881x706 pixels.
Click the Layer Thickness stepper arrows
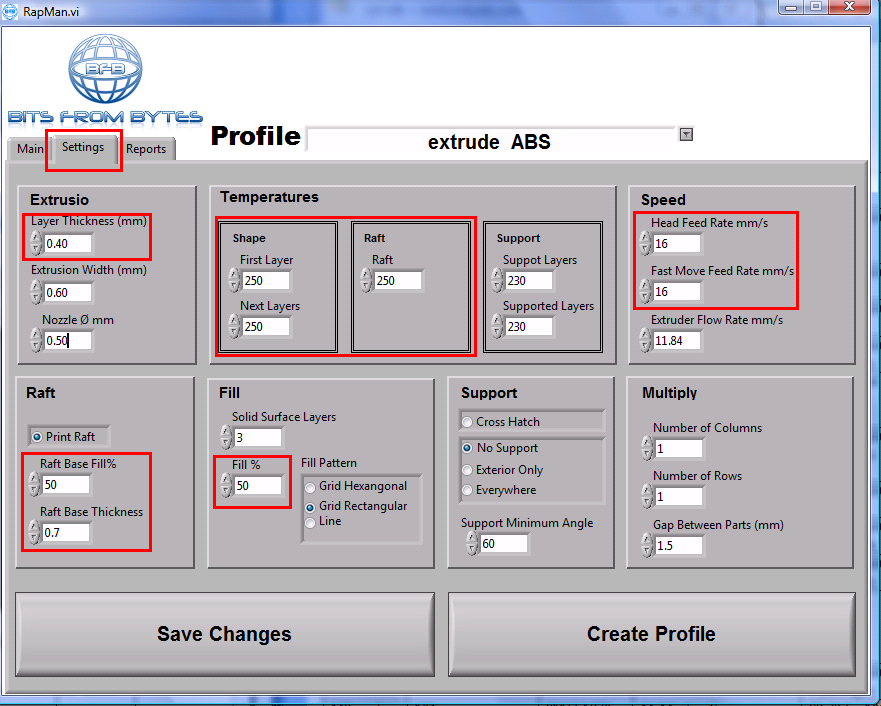(36, 243)
